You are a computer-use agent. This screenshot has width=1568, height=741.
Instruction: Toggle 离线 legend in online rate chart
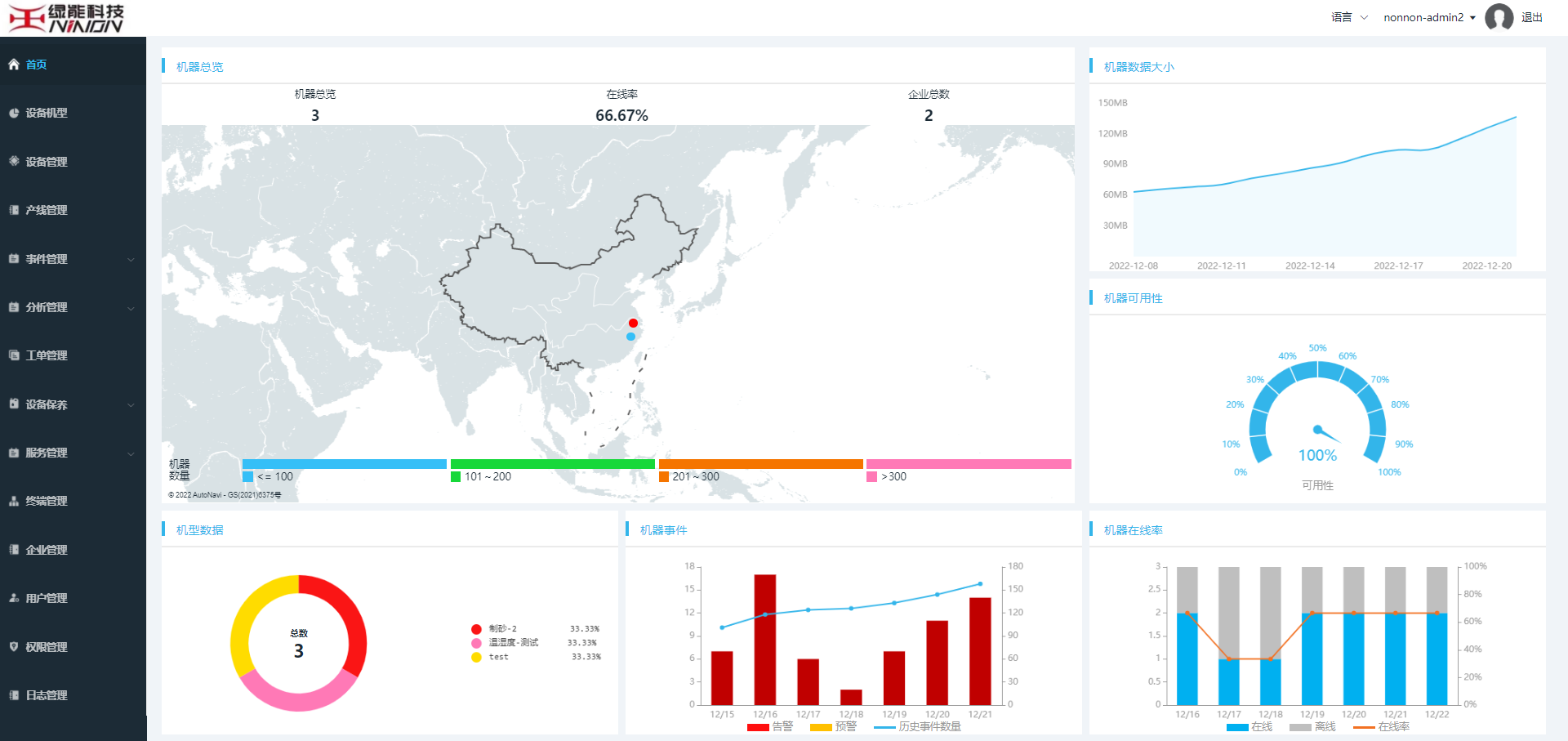tap(1312, 726)
